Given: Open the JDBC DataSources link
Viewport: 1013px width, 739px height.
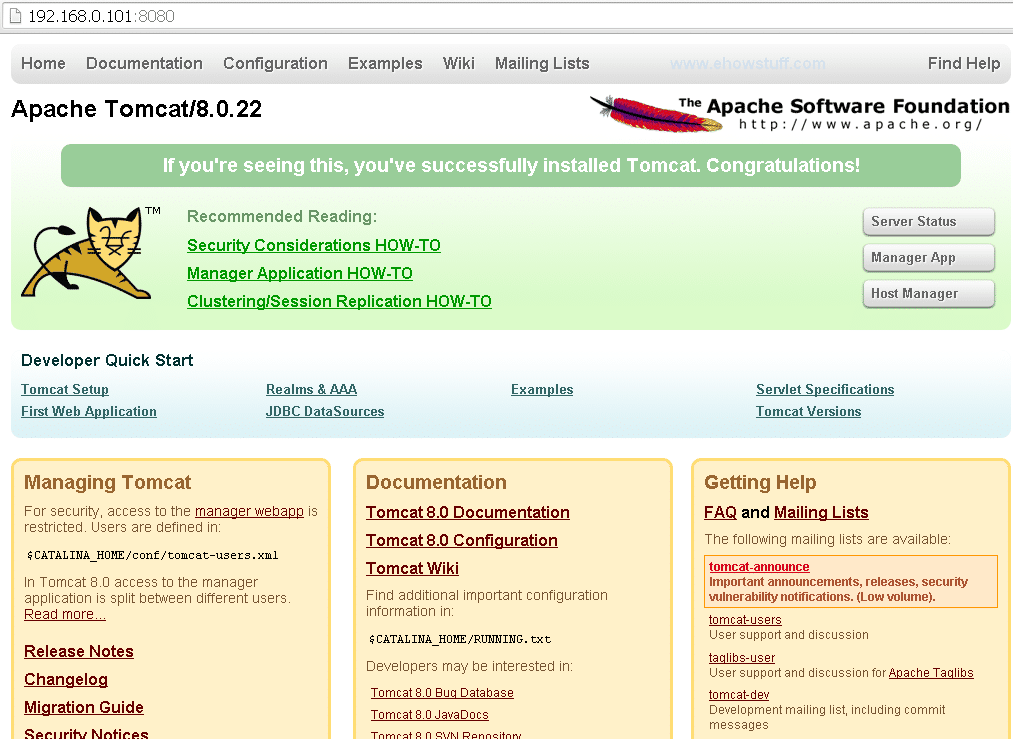Looking at the screenshot, I should [325, 411].
